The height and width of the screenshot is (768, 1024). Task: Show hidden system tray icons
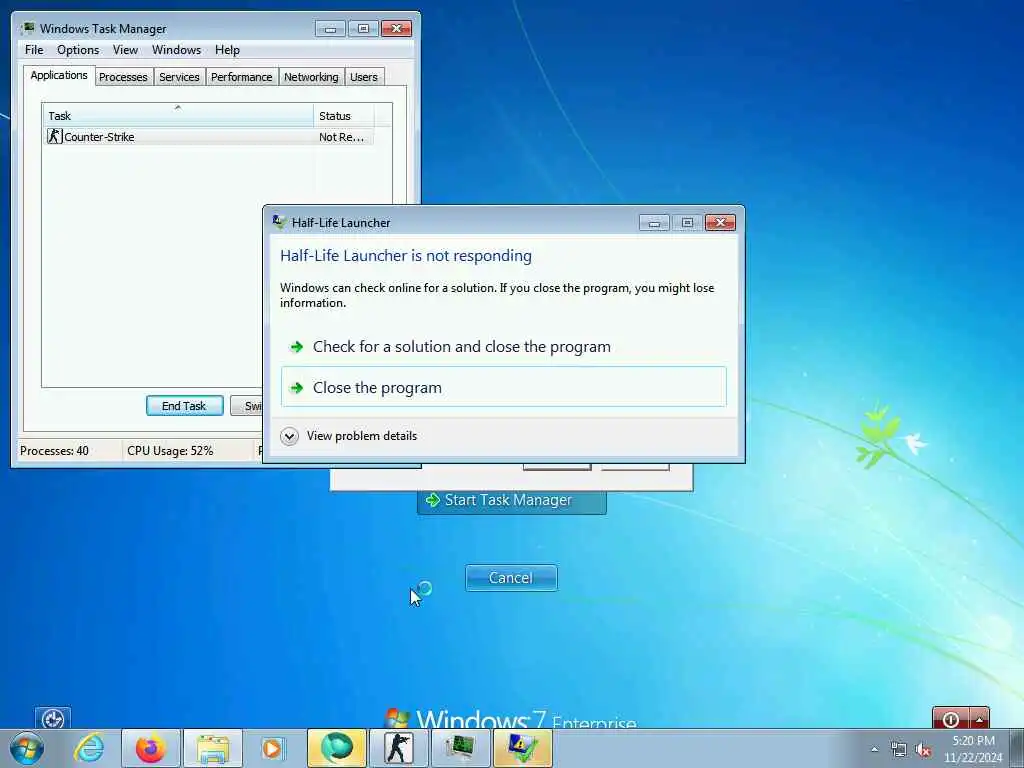[x=874, y=749]
